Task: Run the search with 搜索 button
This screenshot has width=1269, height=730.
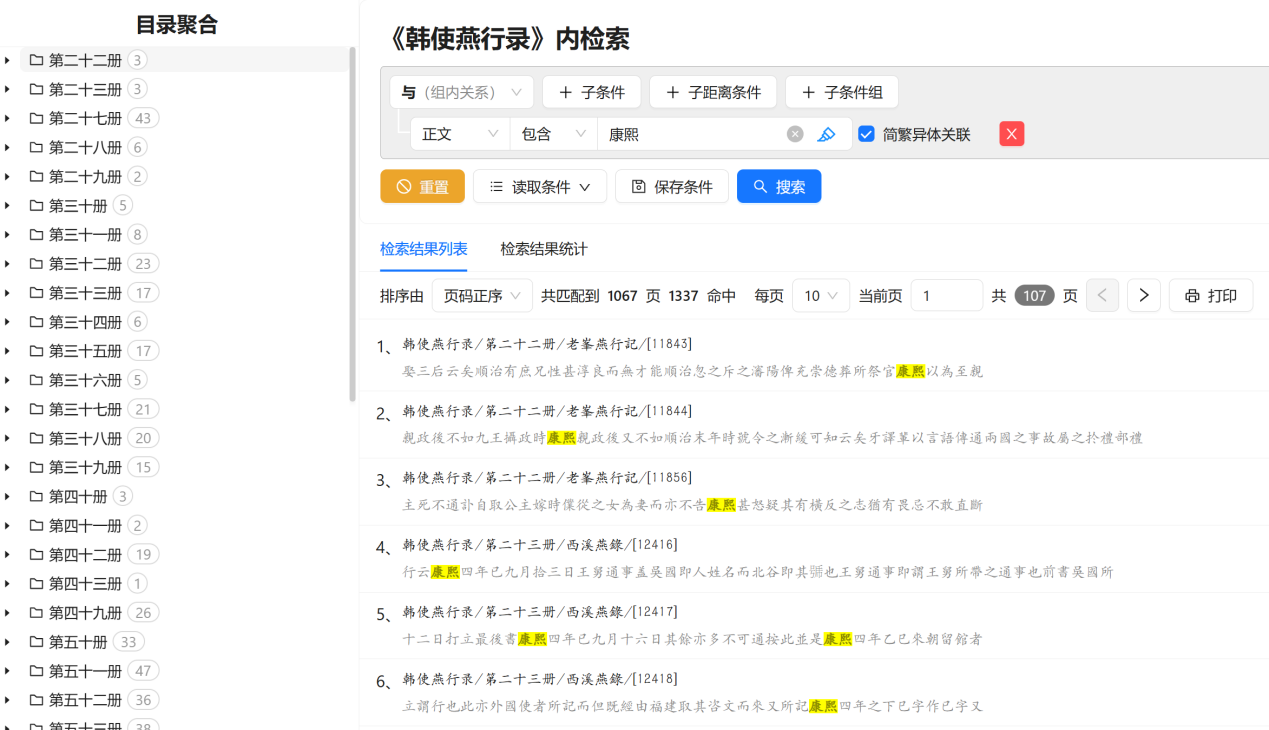Action: click(778, 187)
